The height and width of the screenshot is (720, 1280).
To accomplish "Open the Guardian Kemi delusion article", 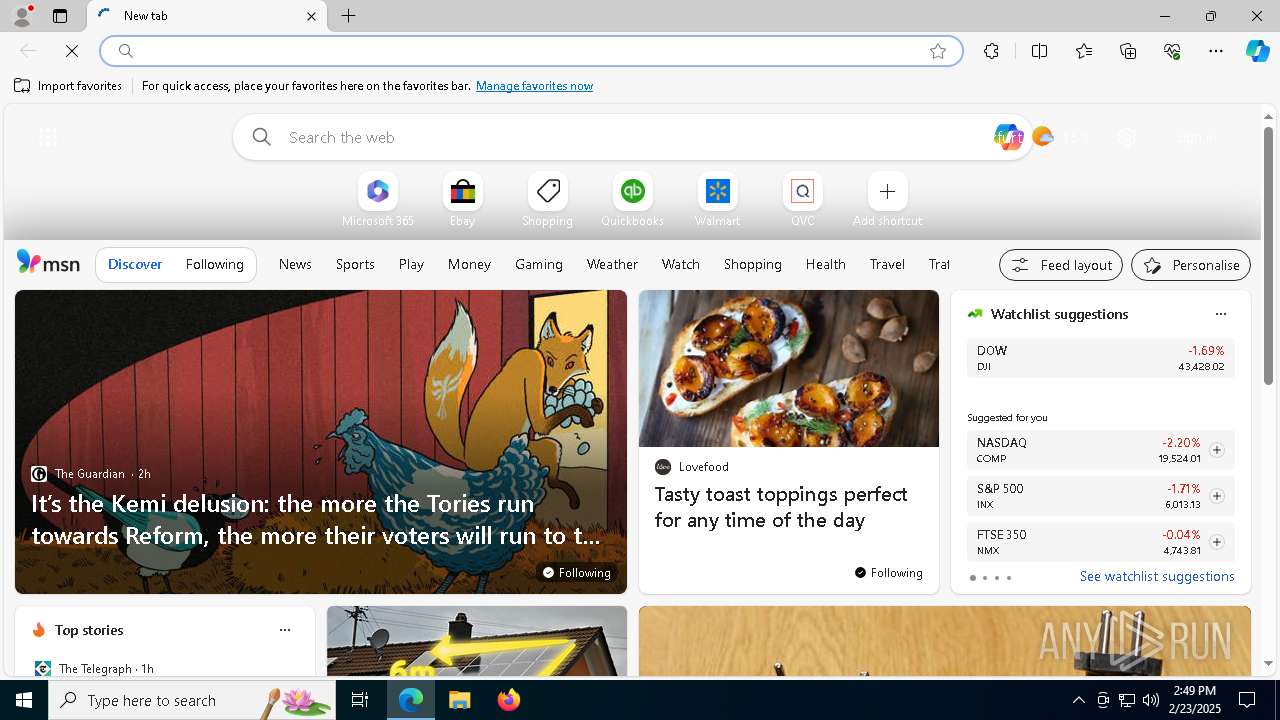I will [316, 519].
